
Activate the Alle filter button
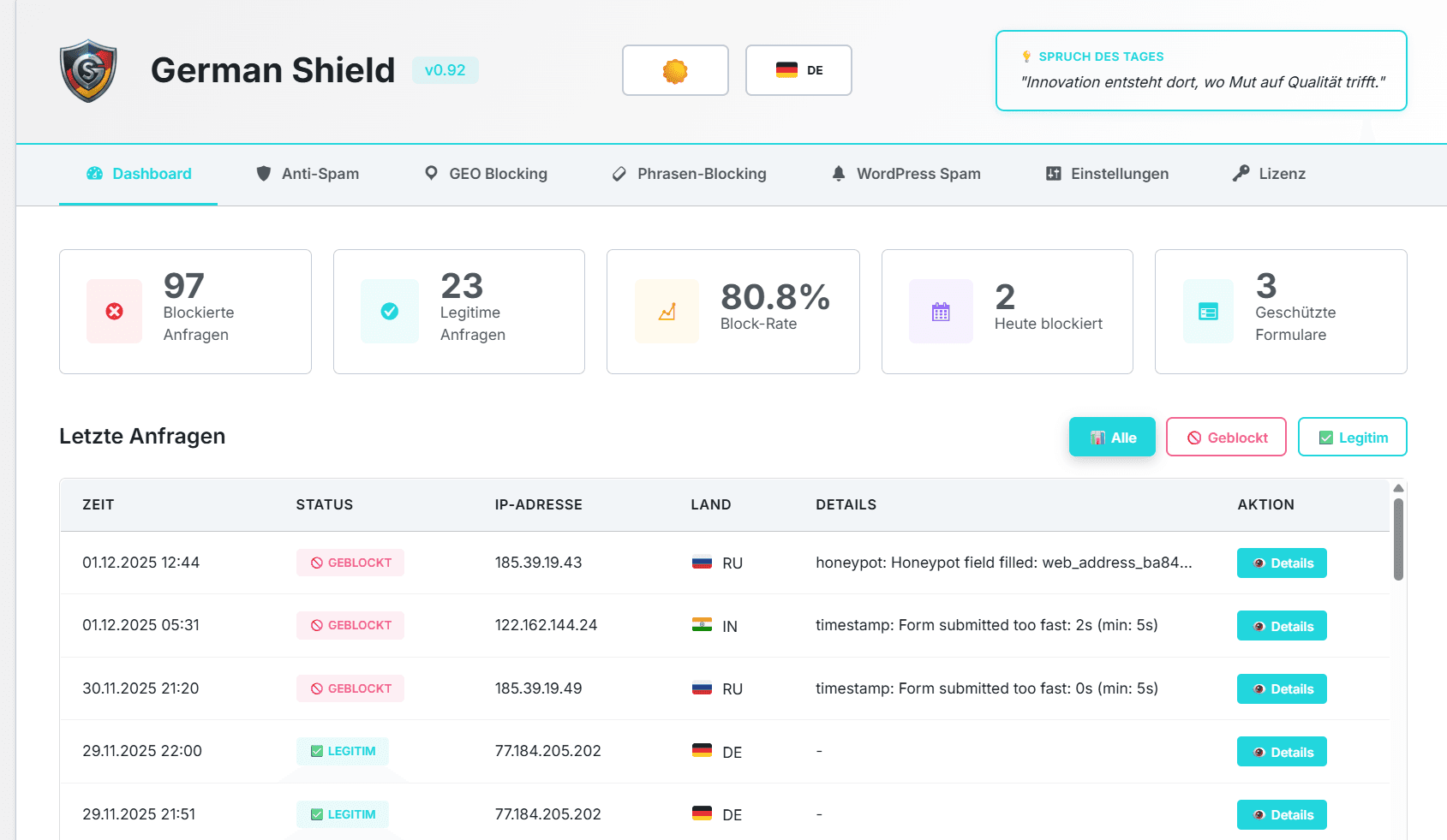[x=1112, y=437]
